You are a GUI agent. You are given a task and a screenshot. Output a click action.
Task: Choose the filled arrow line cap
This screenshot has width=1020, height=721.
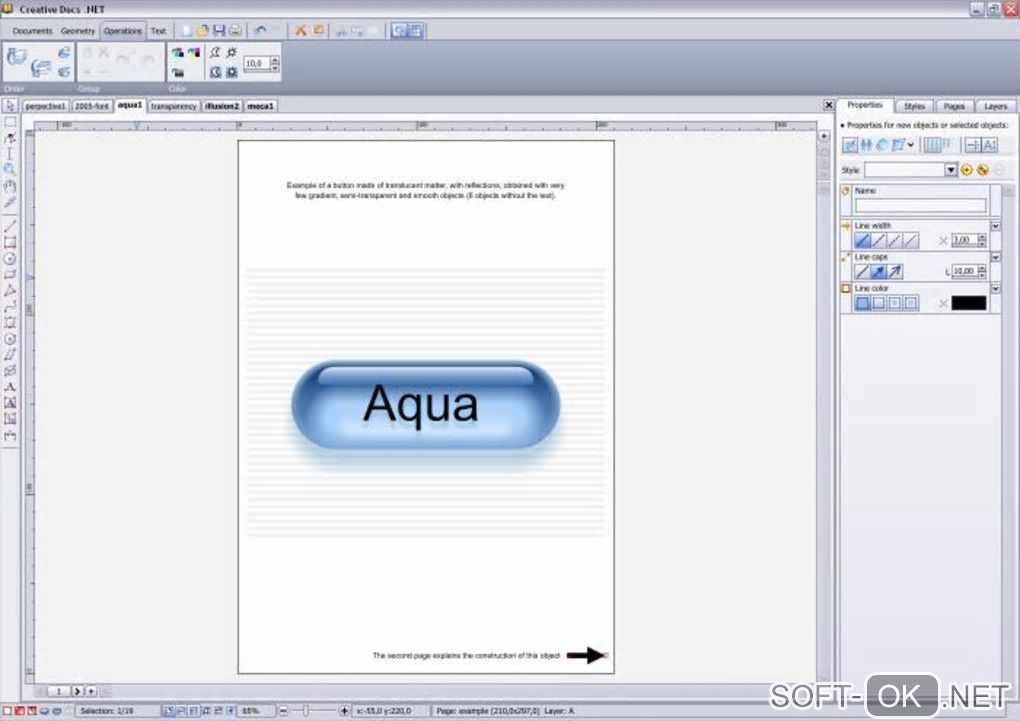pyautogui.click(x=878, y=271)
